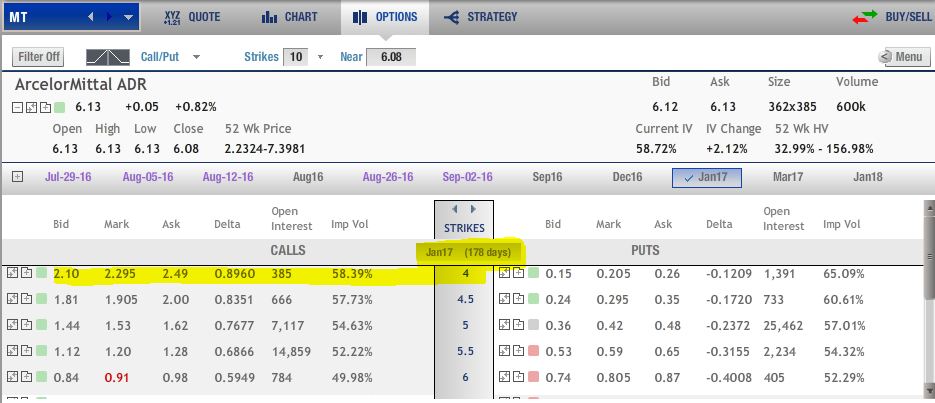Viewport: 935px width, 403px height.
Task: Click green square beside stock price 6.13
Action: (59, 108)
